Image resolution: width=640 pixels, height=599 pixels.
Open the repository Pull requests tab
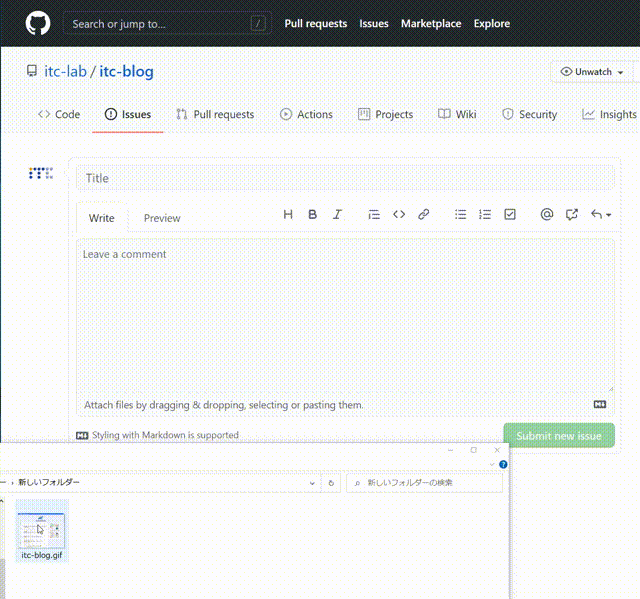click(215, 114)
